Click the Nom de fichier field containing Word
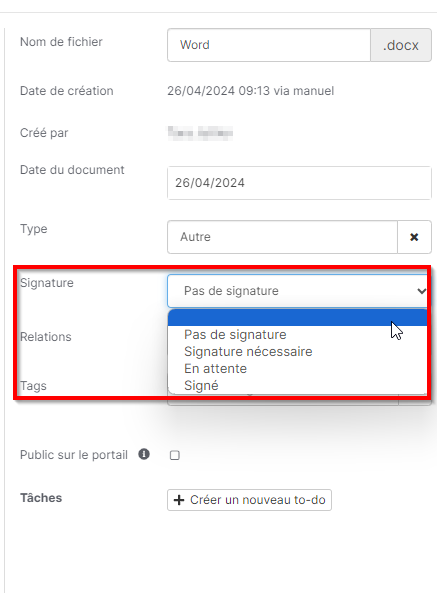This screenshot has height=593, width=437. (269, 45)
